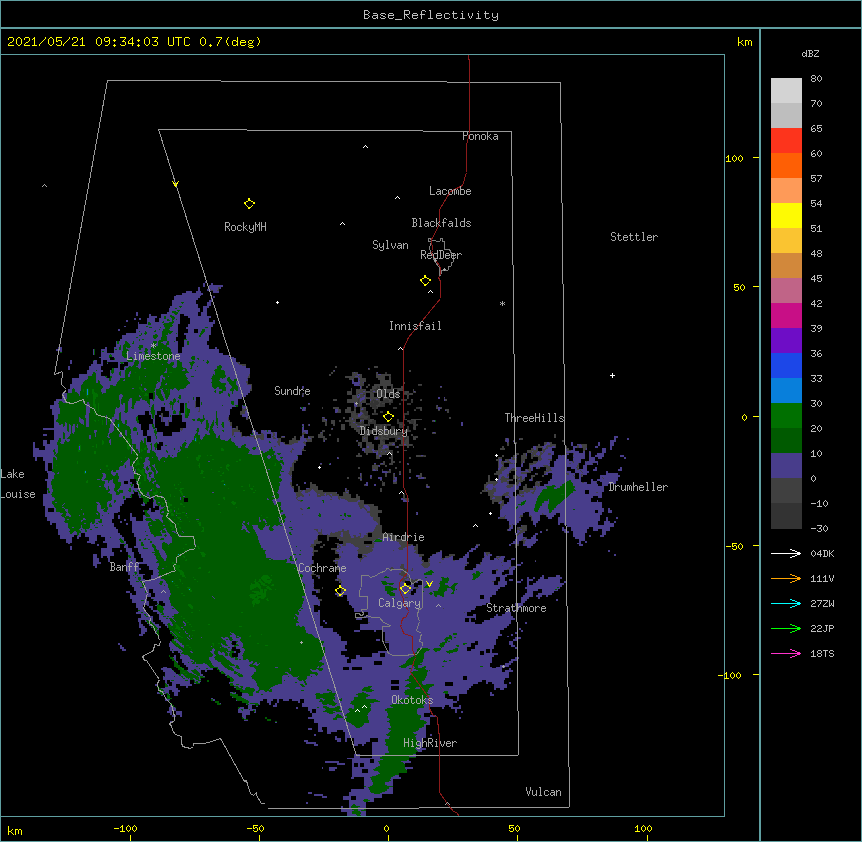Click the Strathmore label
This screenshot has width=862, height=842.
point(516,608)
